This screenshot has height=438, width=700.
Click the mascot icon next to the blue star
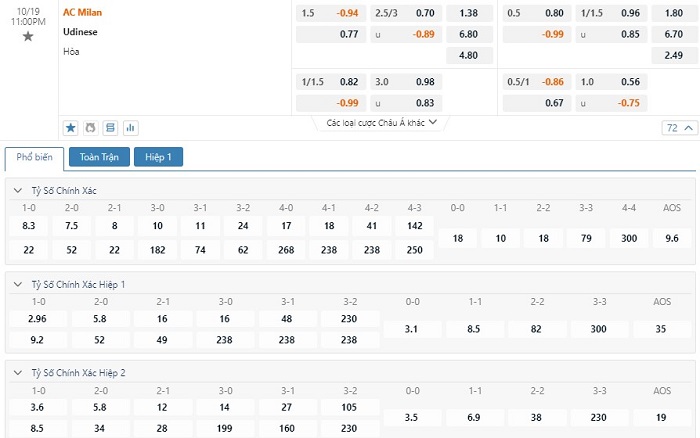click(x=90, y=128)
